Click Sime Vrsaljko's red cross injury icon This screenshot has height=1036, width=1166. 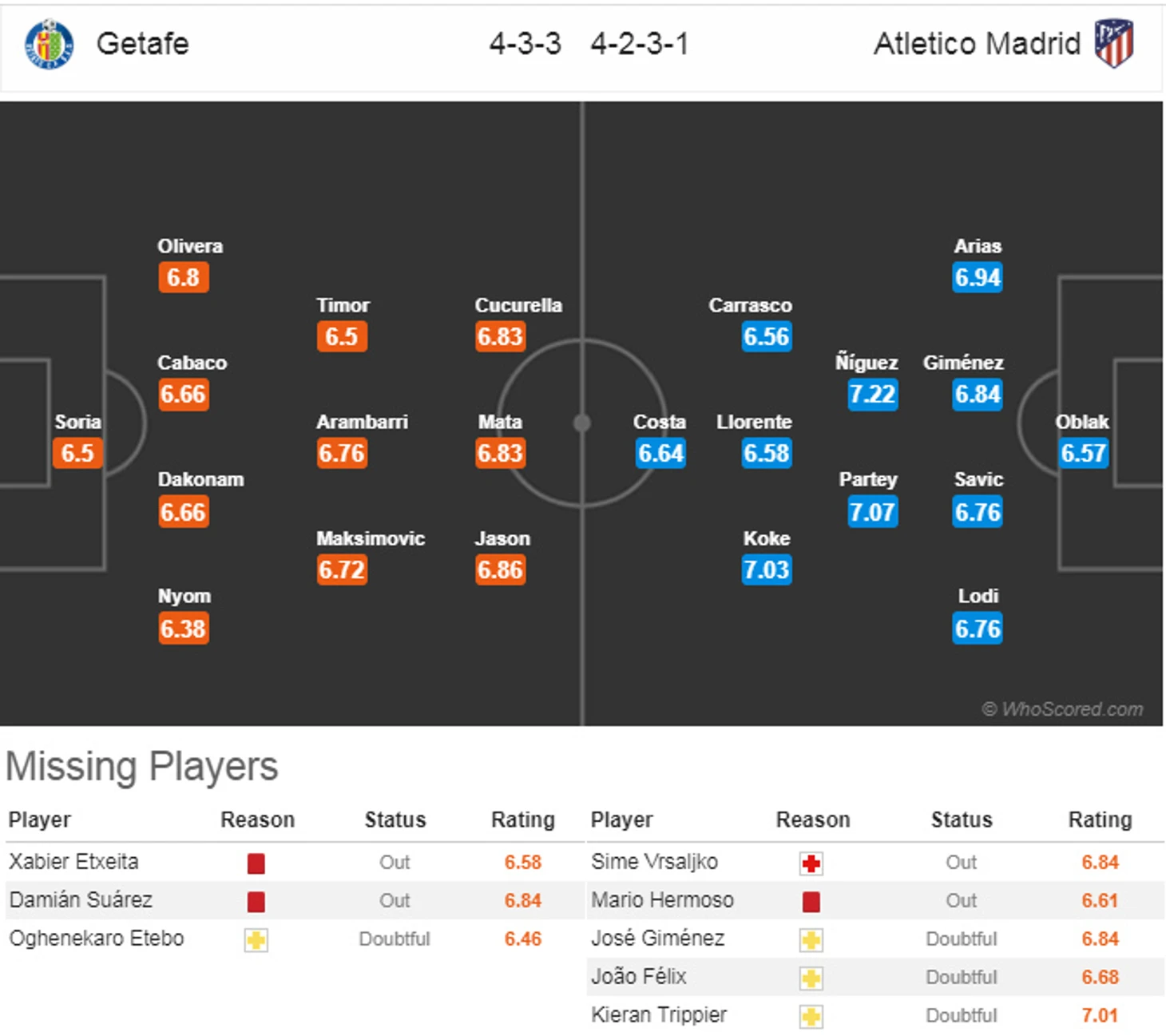click(x=811, y=863)
